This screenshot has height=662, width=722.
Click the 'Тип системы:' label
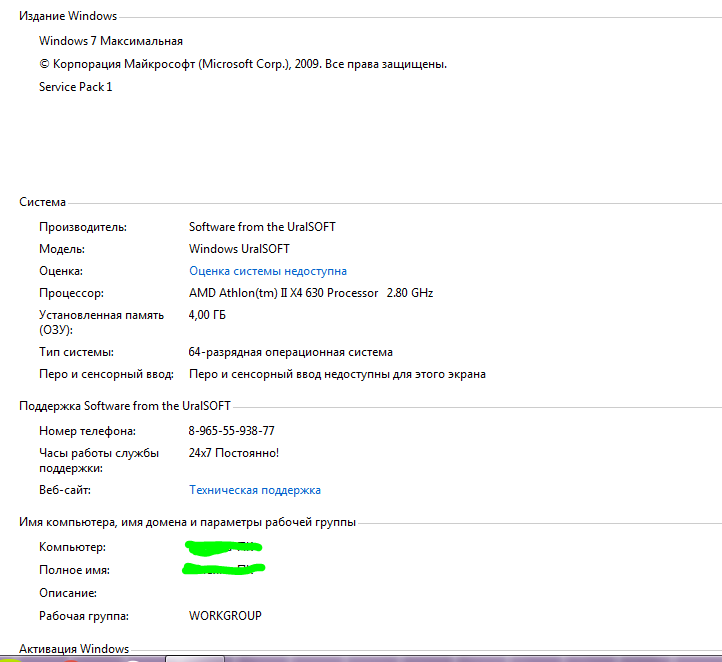[76, 352]
